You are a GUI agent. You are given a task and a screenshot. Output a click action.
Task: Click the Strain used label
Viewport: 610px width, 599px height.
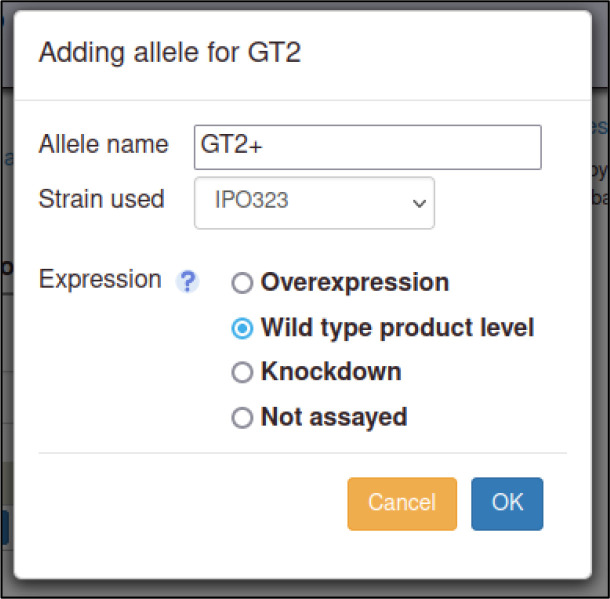tap(102, 199)
